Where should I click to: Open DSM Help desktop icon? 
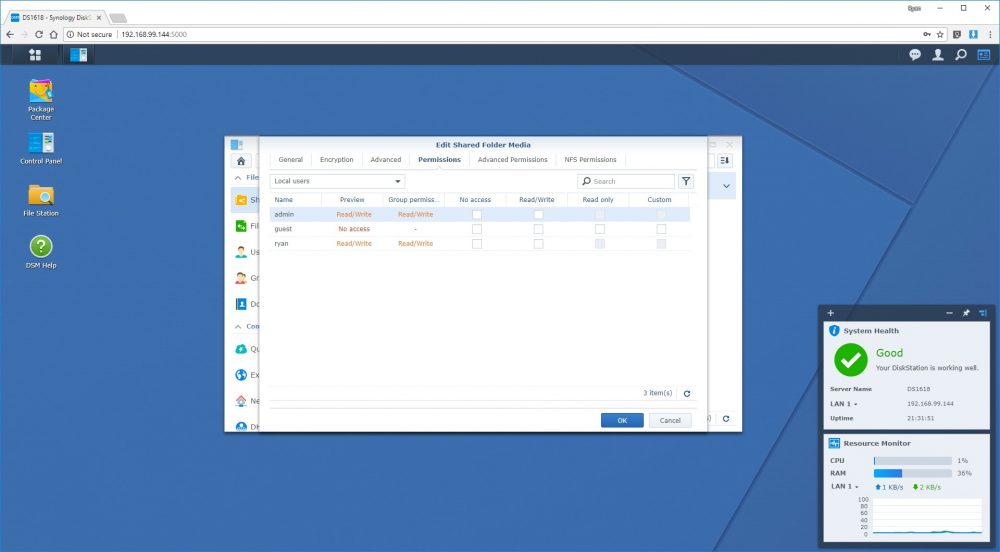(41, 252)
